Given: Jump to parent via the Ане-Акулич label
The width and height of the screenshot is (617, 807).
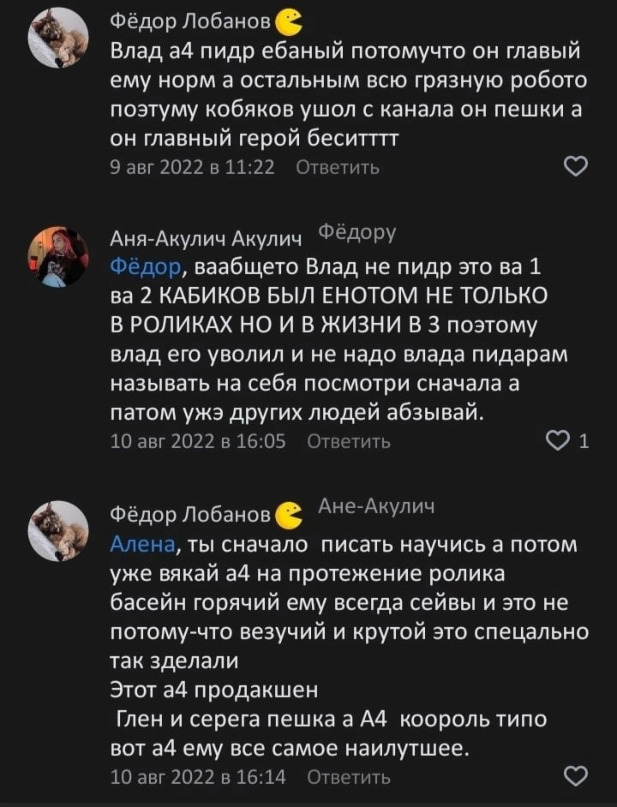Looking at the screenshot, I should [375, 508].
